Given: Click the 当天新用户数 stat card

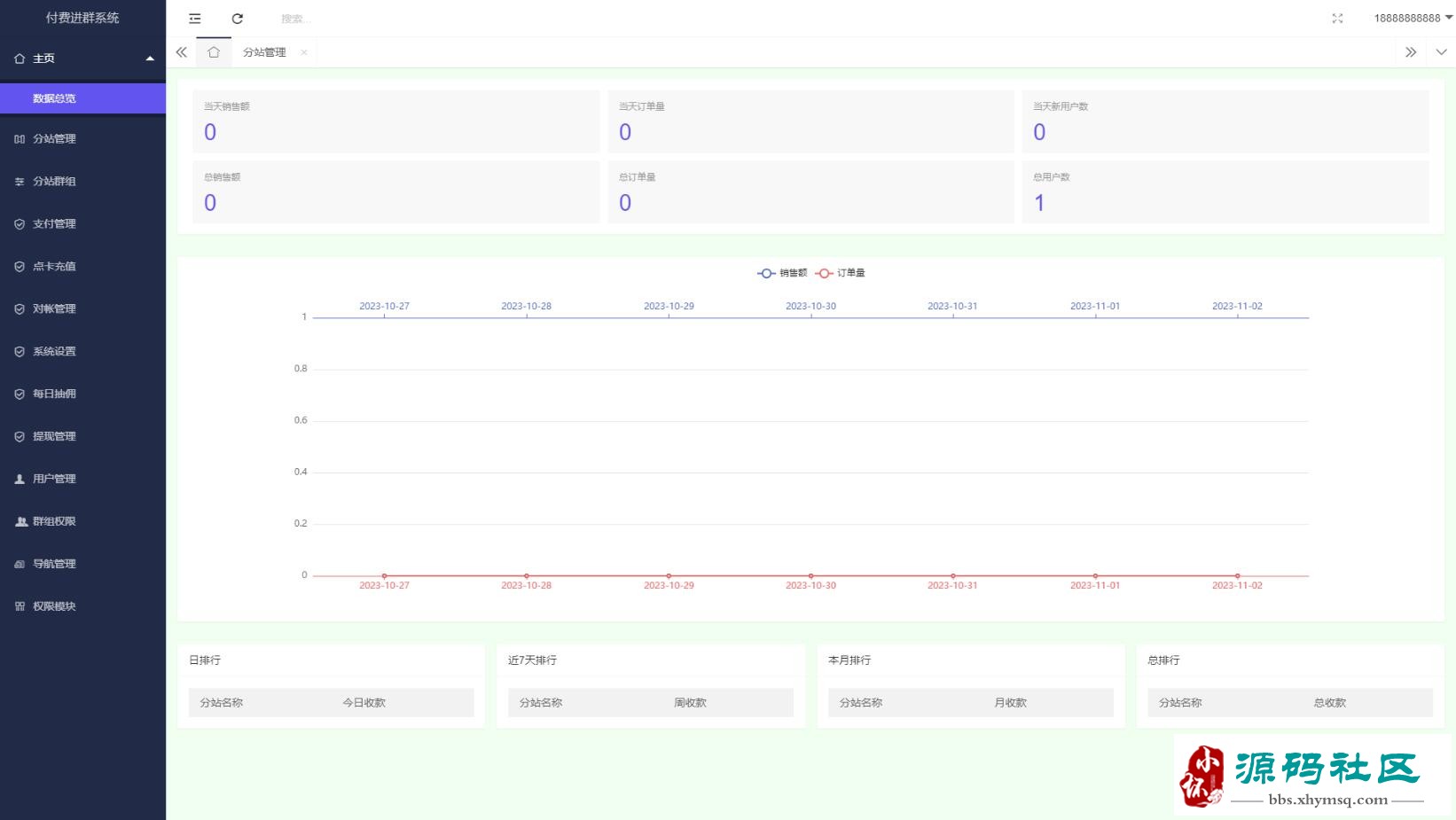Looking at the screenshot, I should point(1225,121).
